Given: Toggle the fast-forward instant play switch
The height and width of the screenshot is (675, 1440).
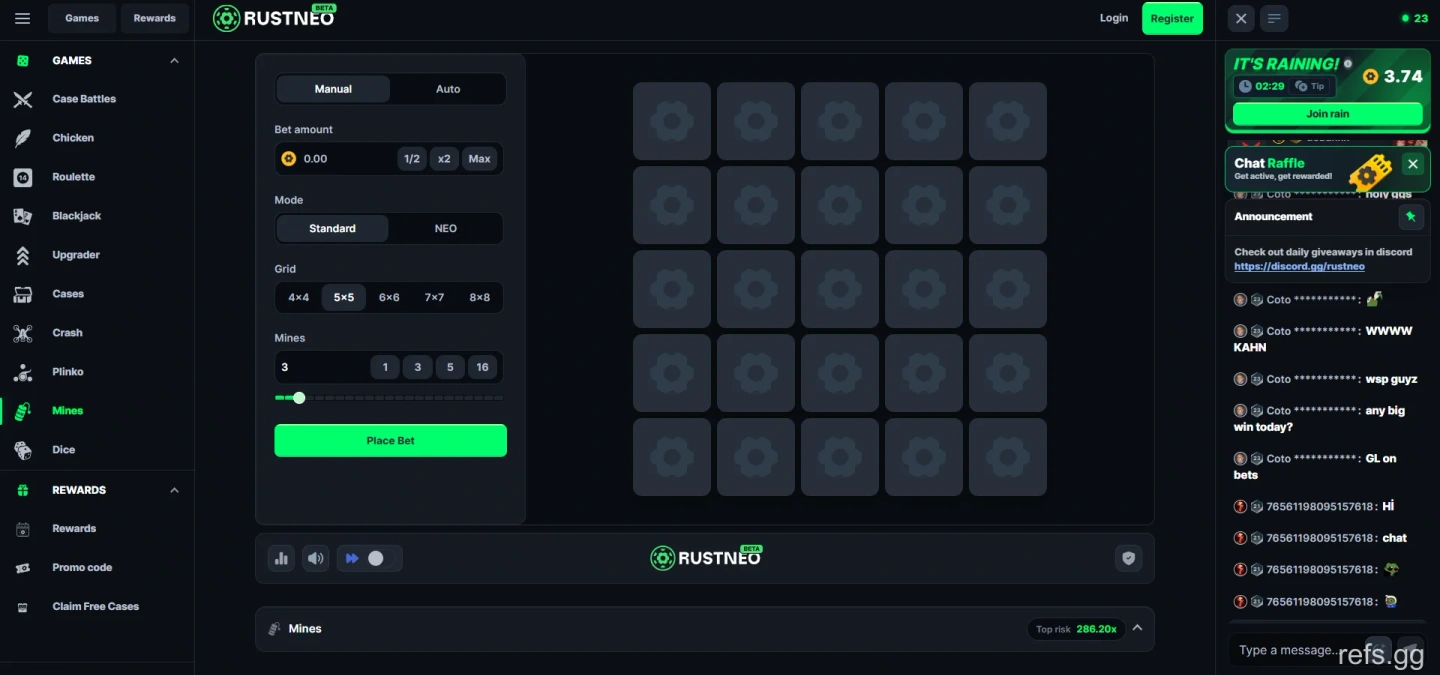Looking at the screenshot, I should pyautogui.click(x=370, y=558).
